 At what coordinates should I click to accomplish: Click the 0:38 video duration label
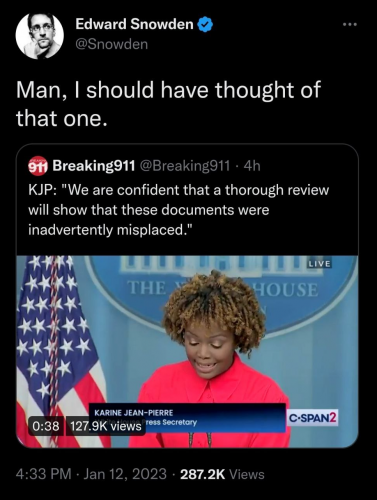[x=46, y=426]
